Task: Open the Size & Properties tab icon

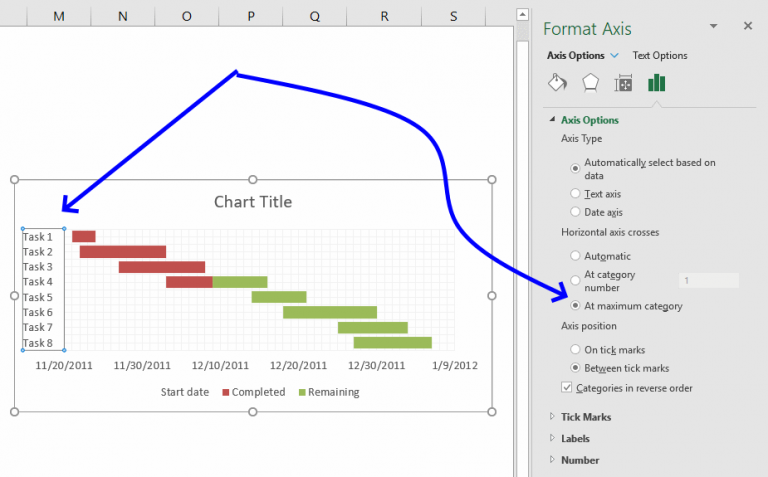Action: coord(623,83)
